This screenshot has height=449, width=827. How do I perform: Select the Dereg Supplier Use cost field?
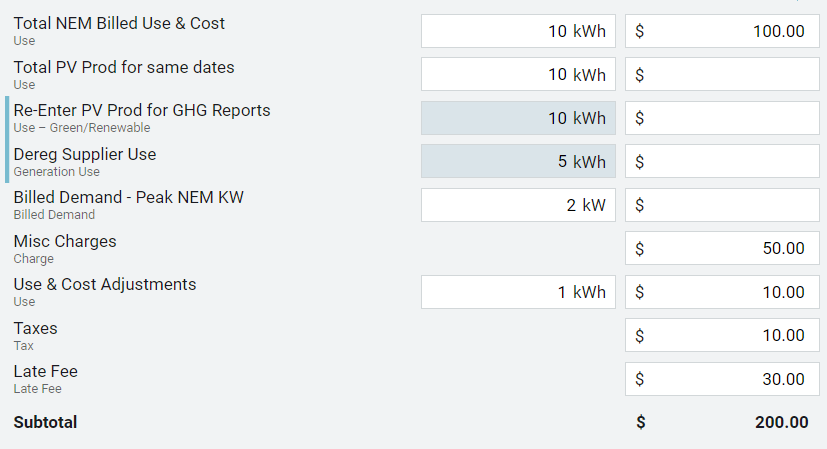click(722, 161)
